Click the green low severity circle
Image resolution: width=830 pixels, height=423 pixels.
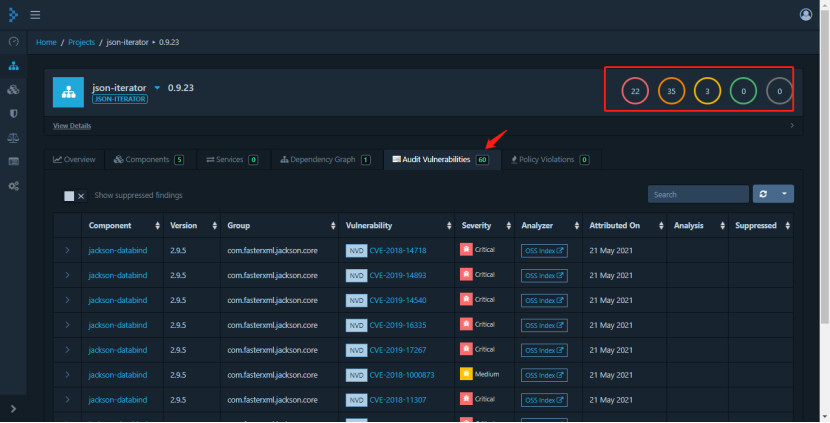coord(743,91)
